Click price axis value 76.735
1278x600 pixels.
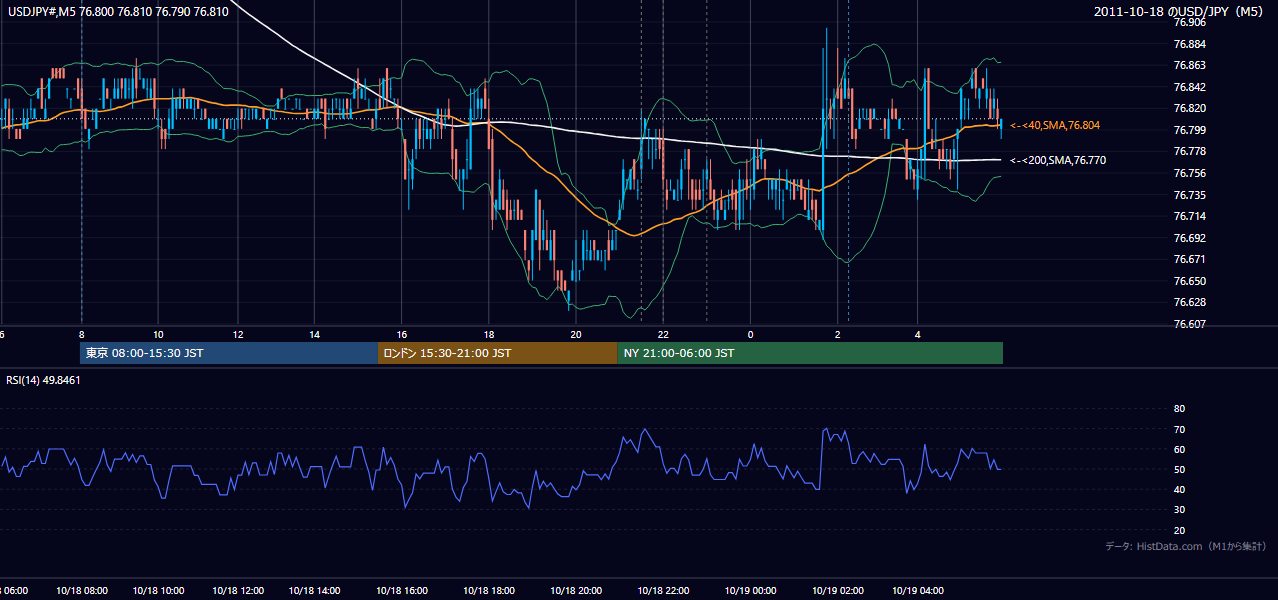(1189, 195)
